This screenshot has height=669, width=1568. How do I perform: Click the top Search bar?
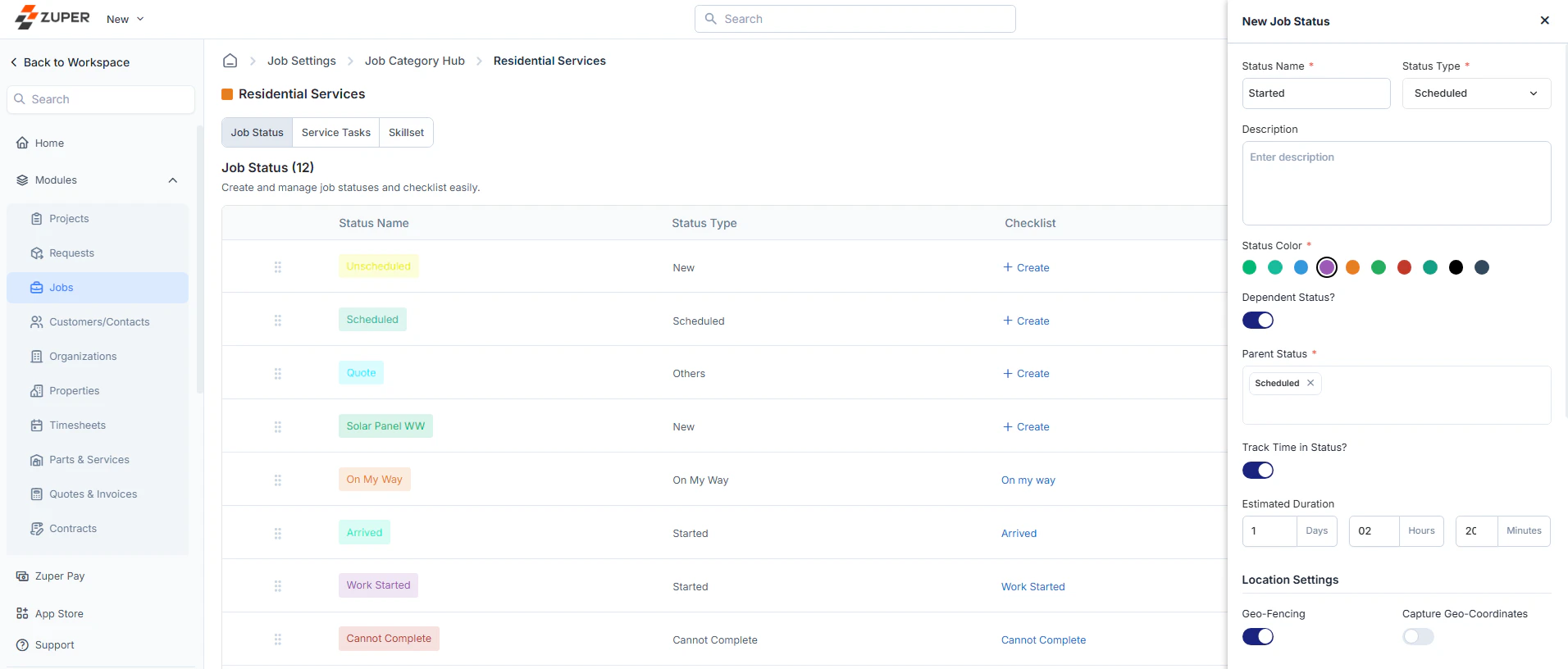point(855,19)
